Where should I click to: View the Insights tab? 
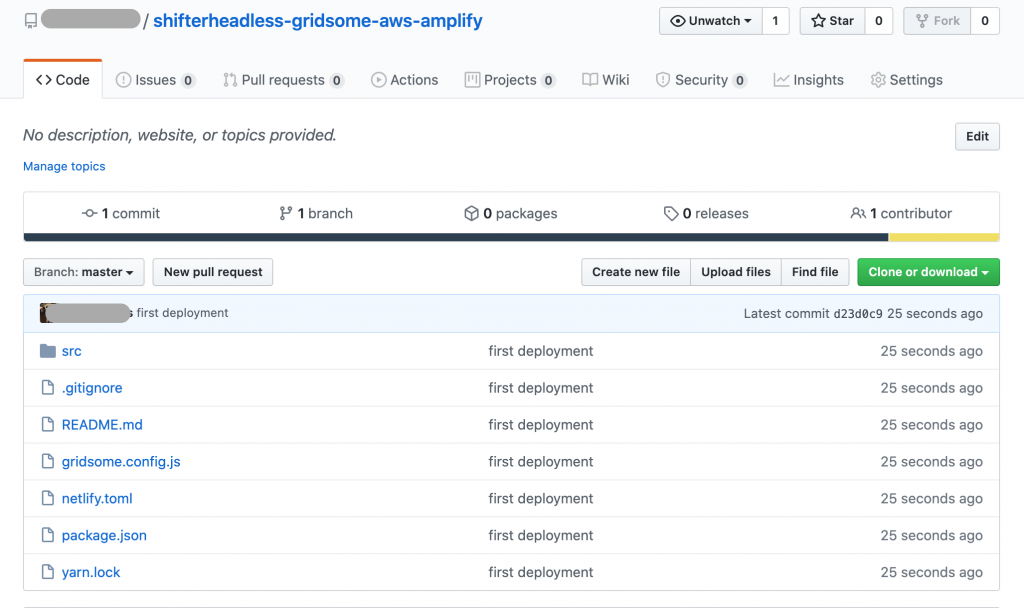(808, 80)
